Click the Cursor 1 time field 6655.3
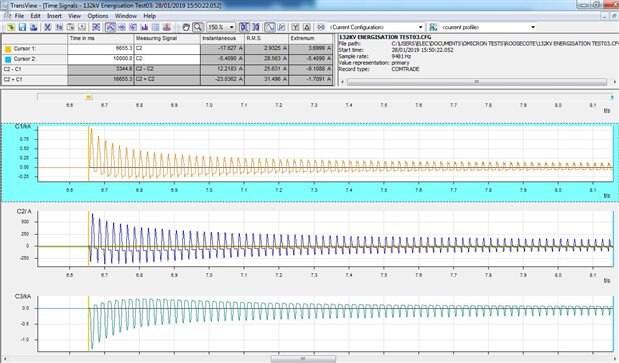The width and height of the screenshot is (619, 363). coord(101,49)
